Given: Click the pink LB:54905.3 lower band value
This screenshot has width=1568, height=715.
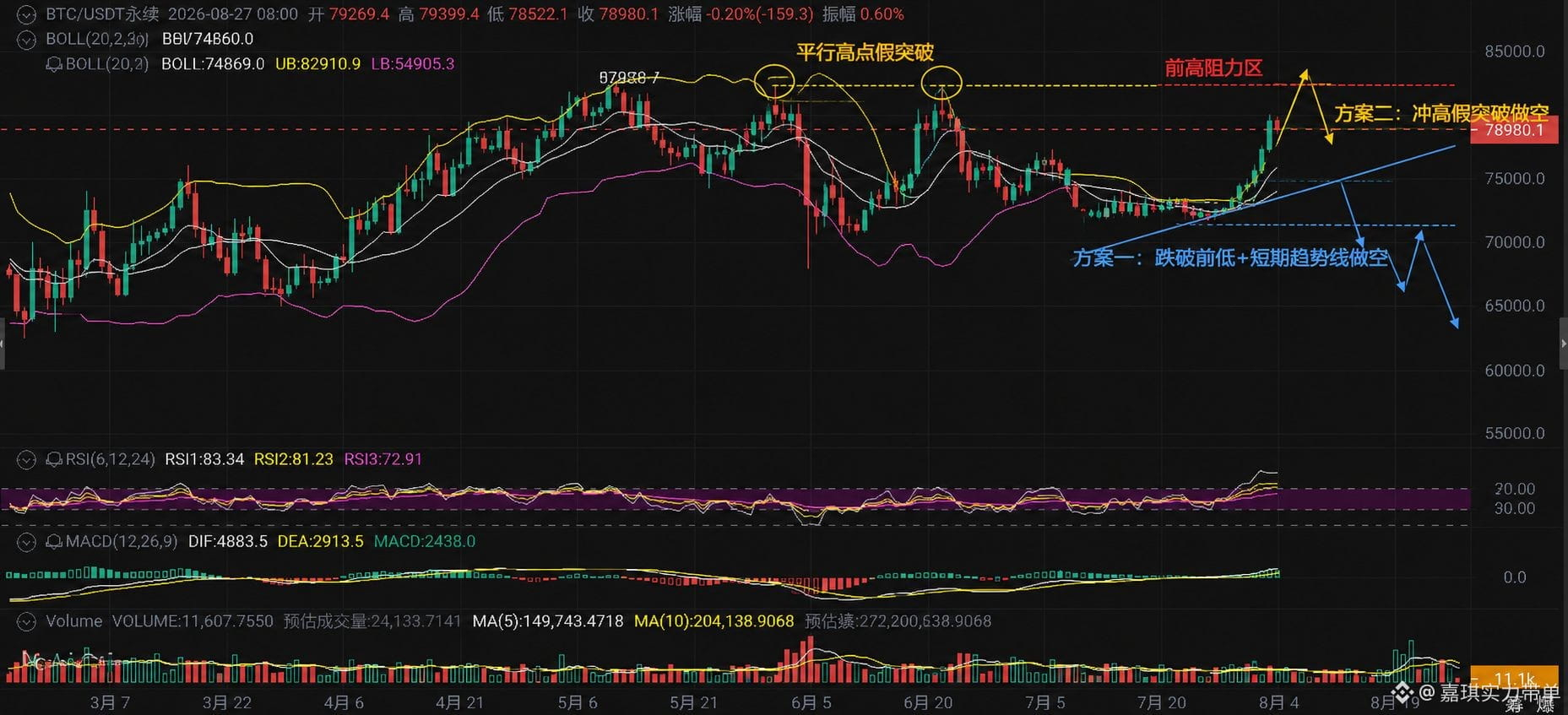Looking at the screenshot, I should [x=412, y=64].
